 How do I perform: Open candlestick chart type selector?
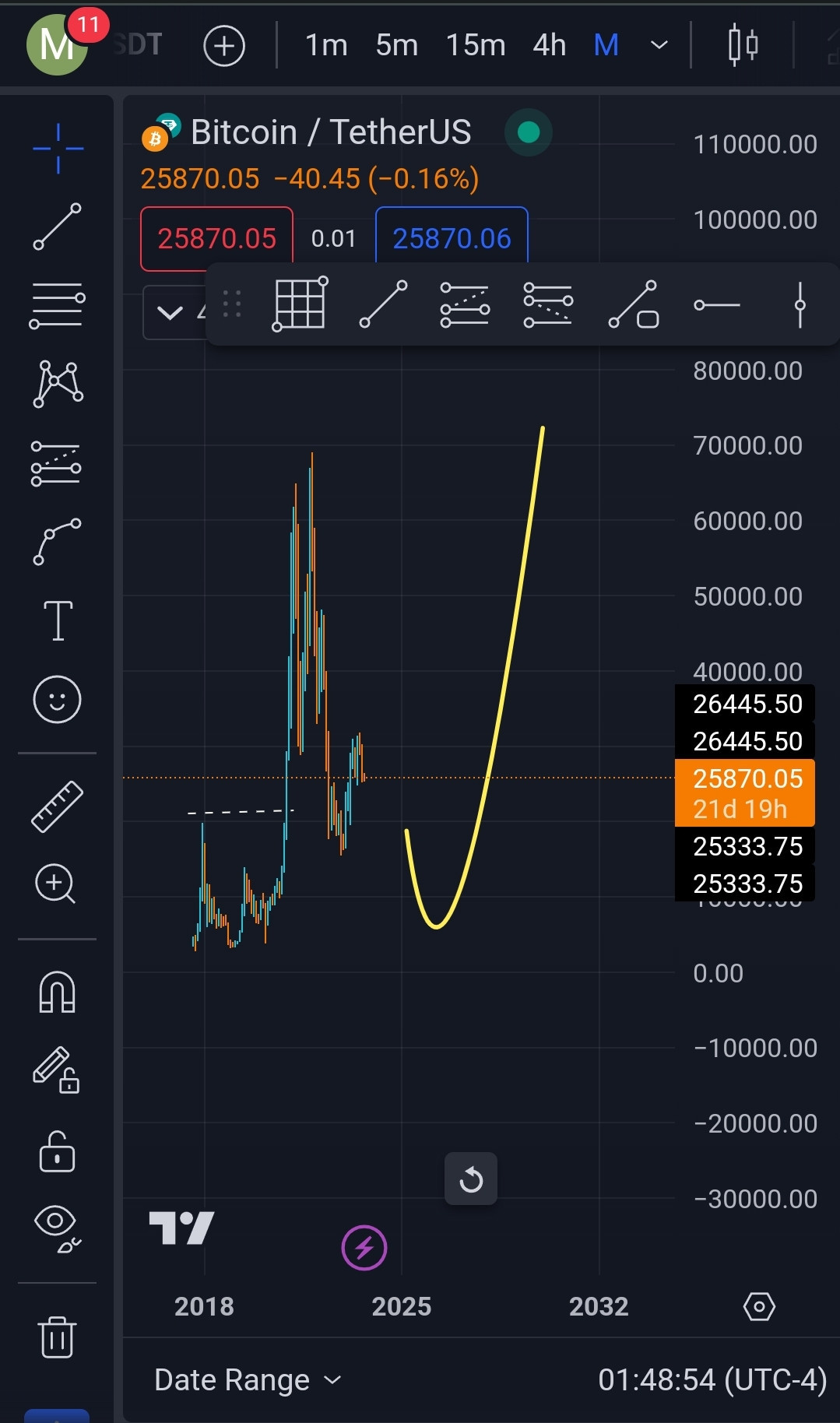click(x=743, y=45)
